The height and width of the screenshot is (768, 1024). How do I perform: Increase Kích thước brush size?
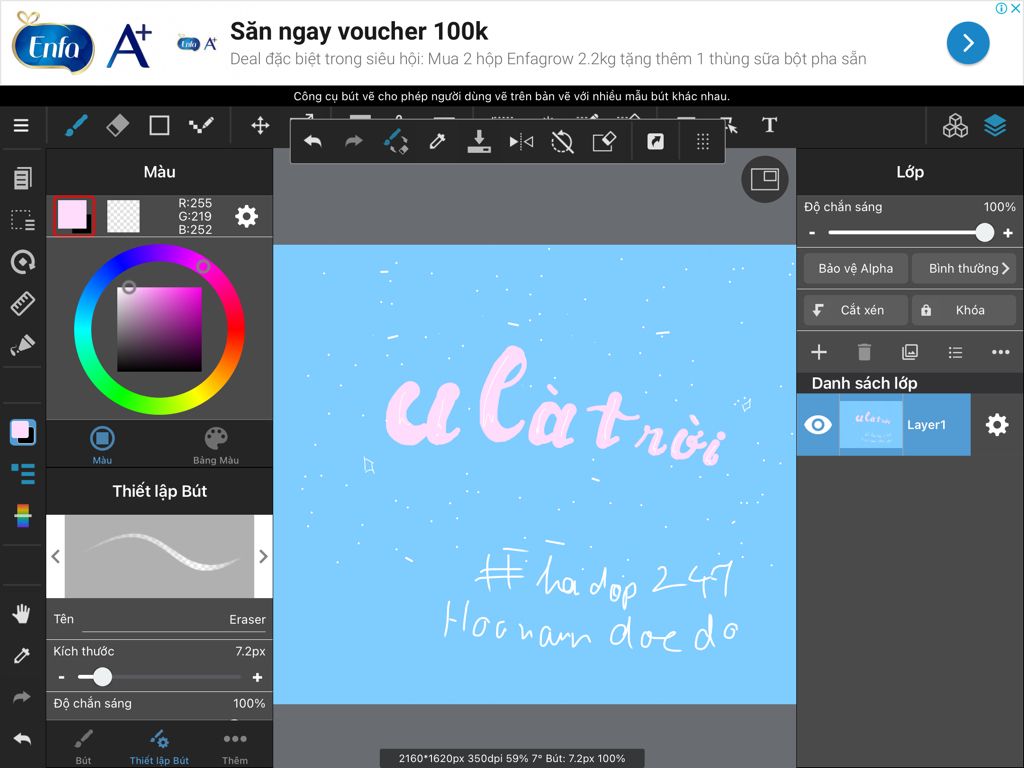tap(257, 677)
